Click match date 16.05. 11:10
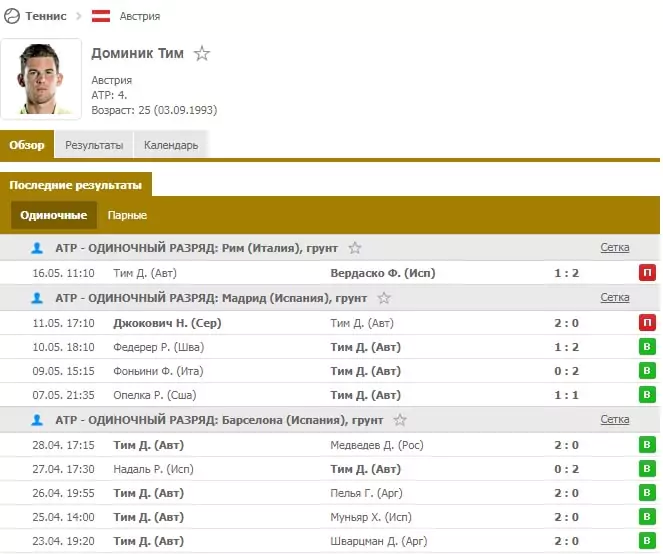The image size is (663, 554). pos(63,273)
